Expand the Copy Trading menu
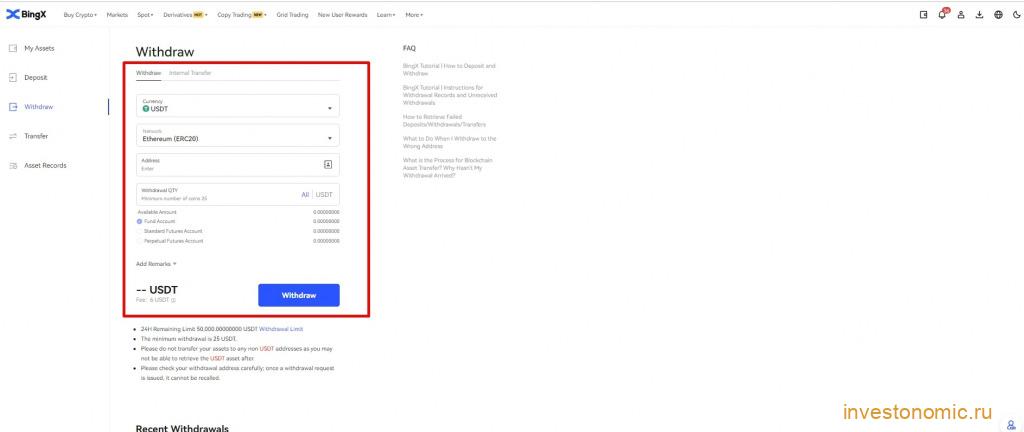The height and width of the screenshot is (432, 1024). click(x=242, y=14)
